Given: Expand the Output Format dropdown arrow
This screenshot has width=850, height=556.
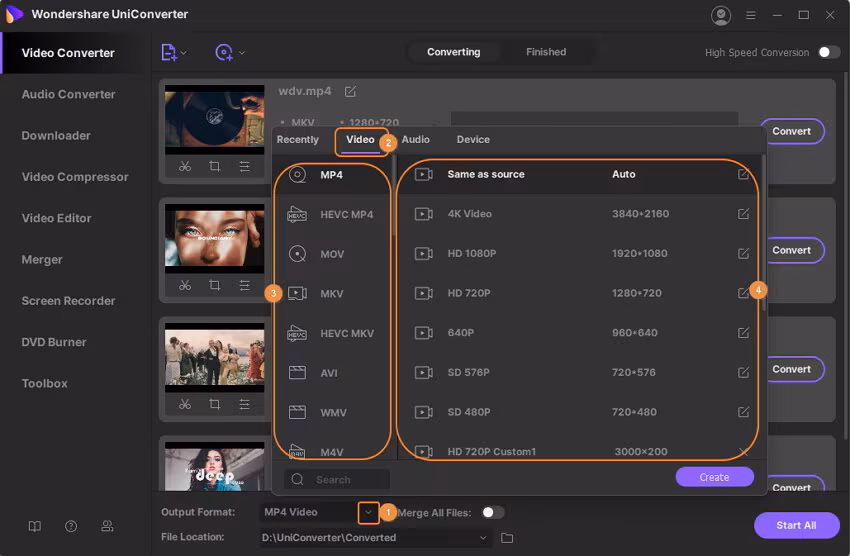Looking at the screenshot, I should [x=369, y=512].
